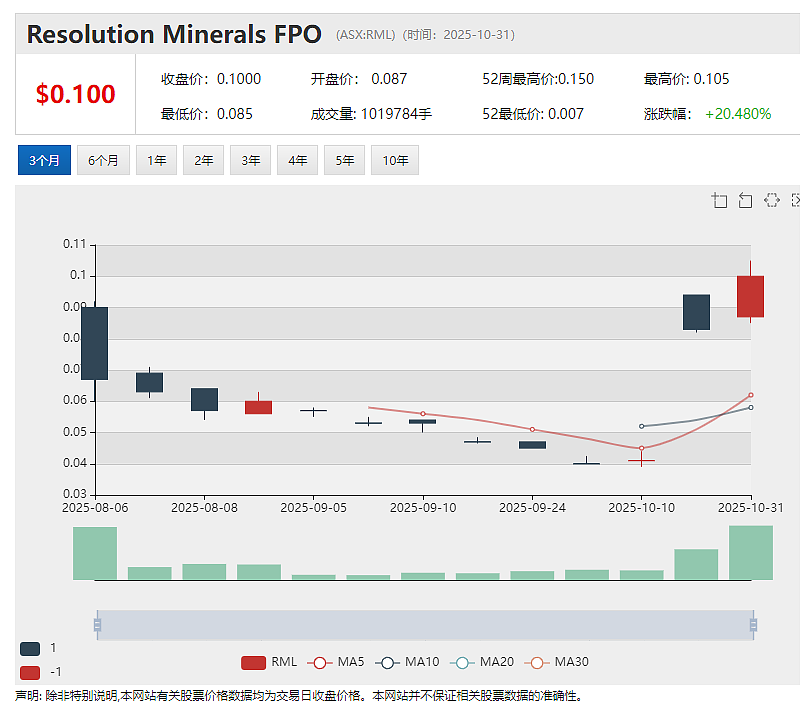Click the Resolution Minerals FPO title
This screenshot has height=716, width=812.
174,34
